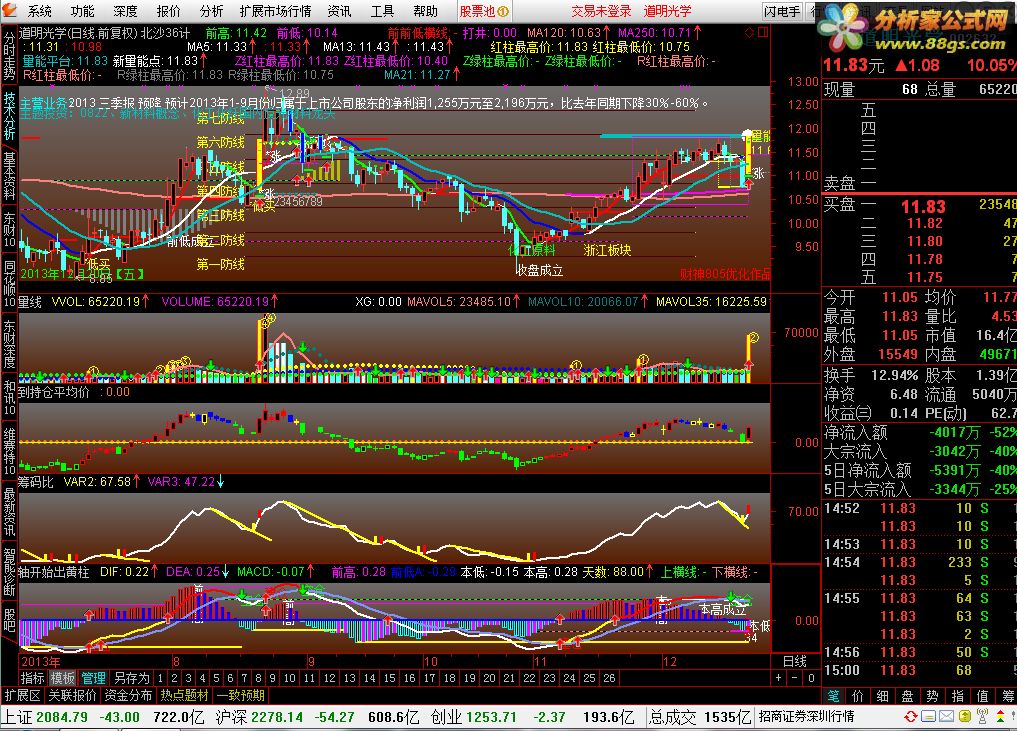This screenshot has height=731, width=1017.
Task: Select template number 13 in bottom bar
Action: [350, 678]
